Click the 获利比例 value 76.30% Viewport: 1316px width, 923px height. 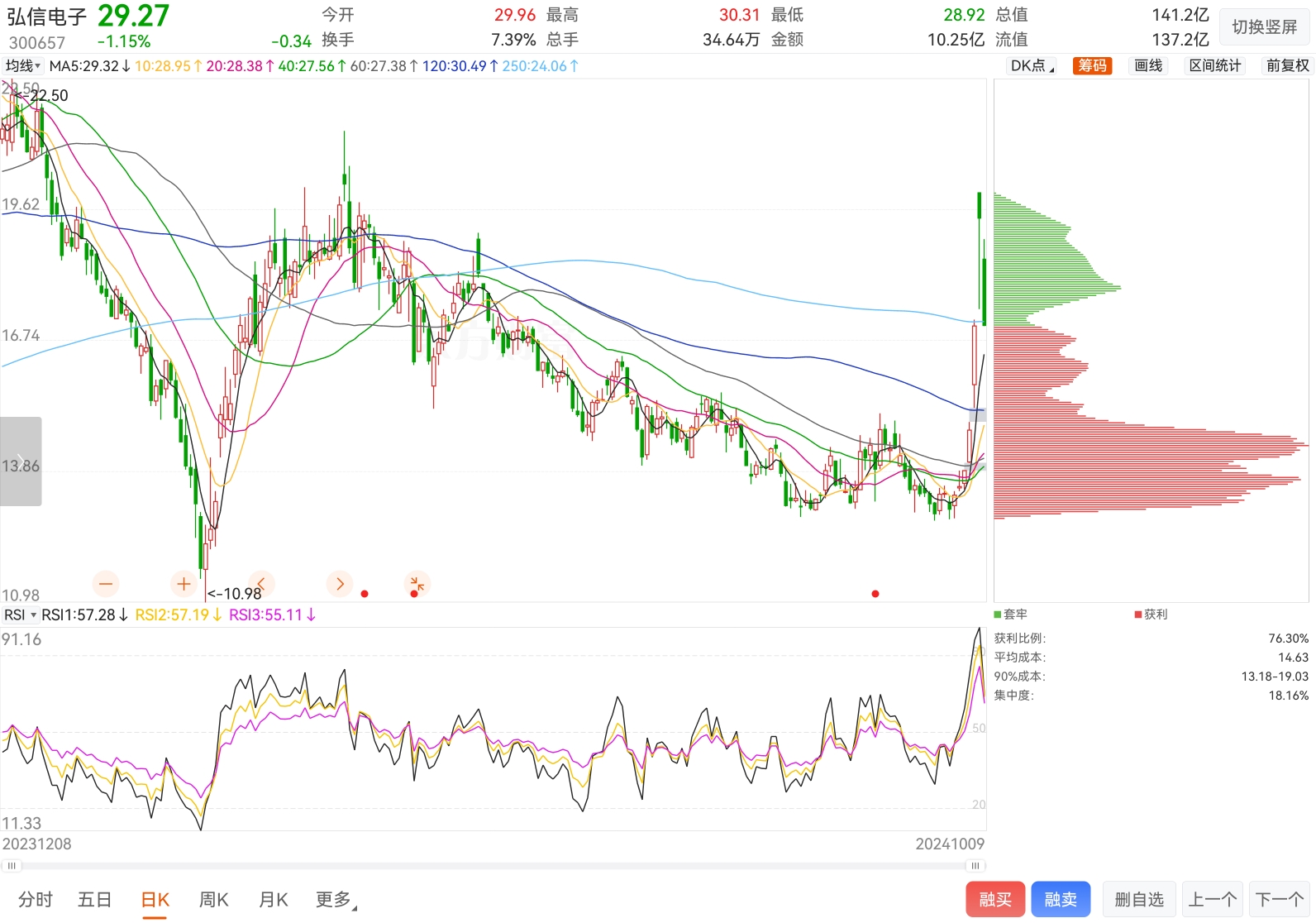pos(1288,638)
